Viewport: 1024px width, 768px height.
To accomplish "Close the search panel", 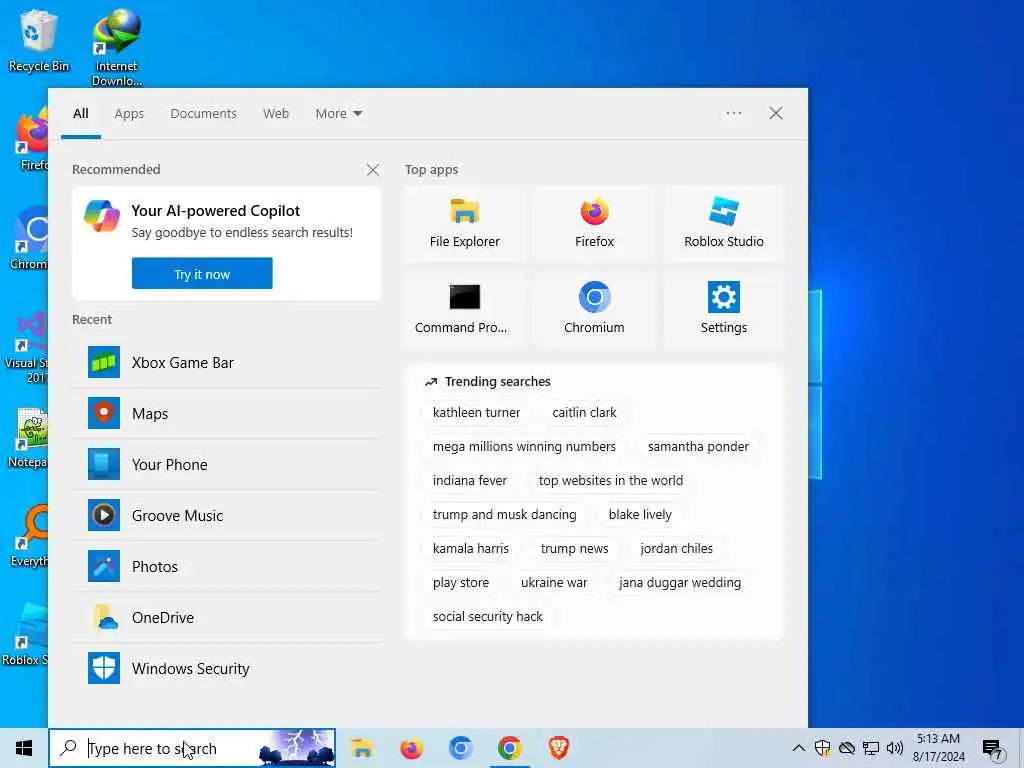I will tap(775, 113).
